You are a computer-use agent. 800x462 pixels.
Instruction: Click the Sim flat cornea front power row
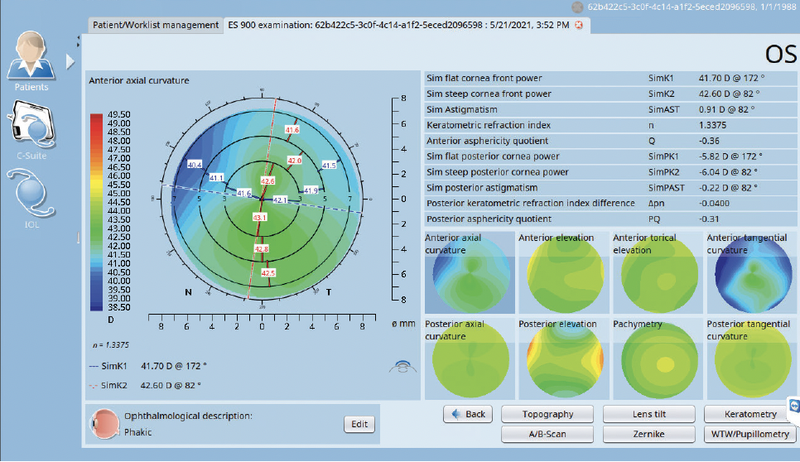[x=611, y=78]
